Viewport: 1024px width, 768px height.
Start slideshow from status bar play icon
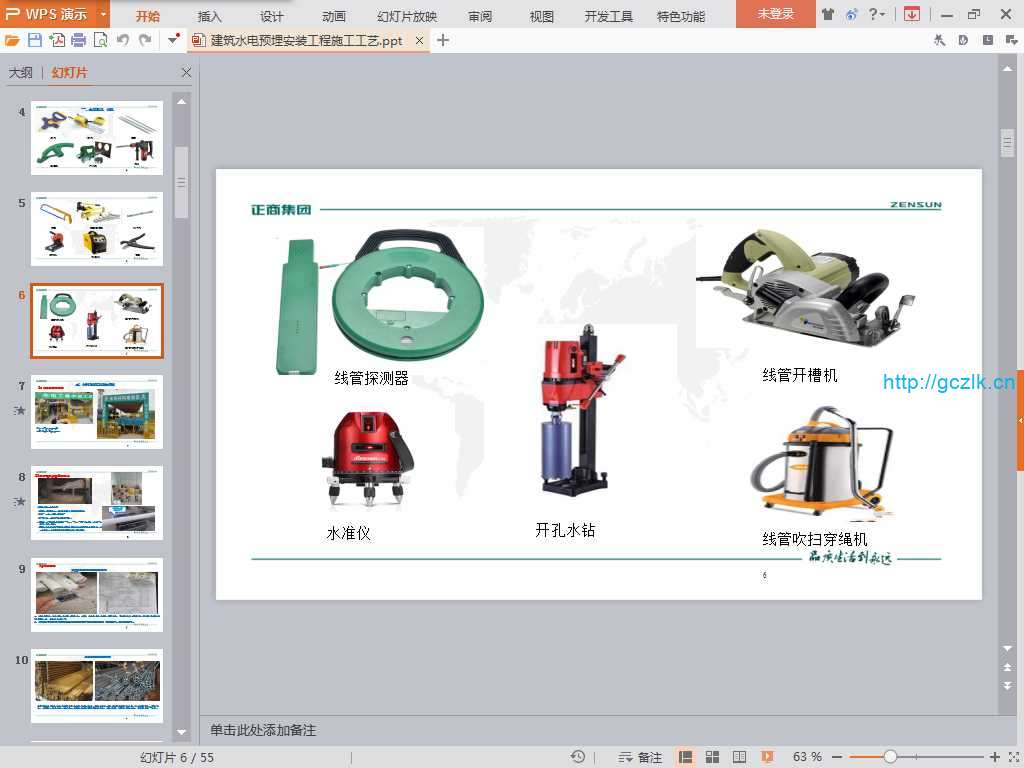767,757
